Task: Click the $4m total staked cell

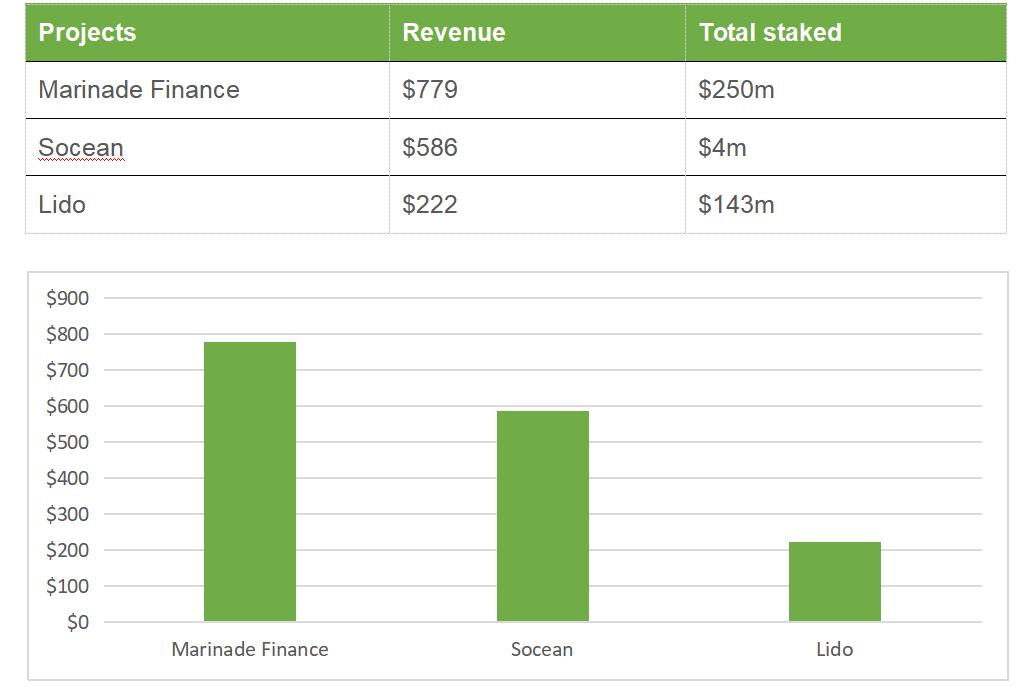Action: click(846, 148)
